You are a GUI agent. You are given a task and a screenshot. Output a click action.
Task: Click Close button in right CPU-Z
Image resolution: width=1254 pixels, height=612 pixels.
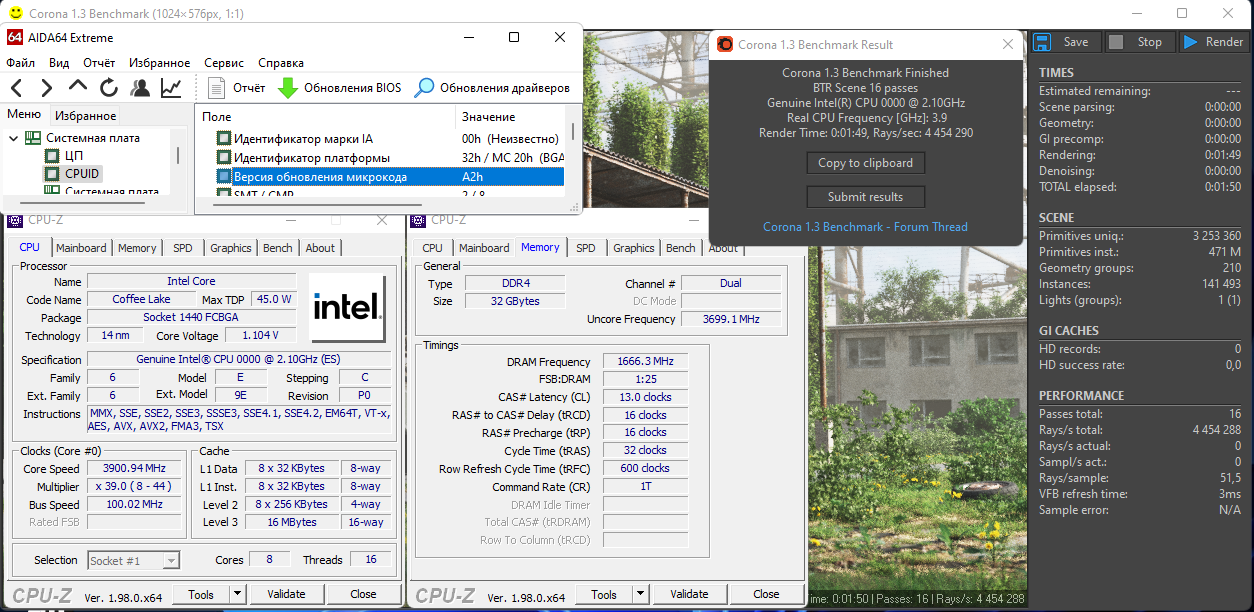click(x=767, y=594)
